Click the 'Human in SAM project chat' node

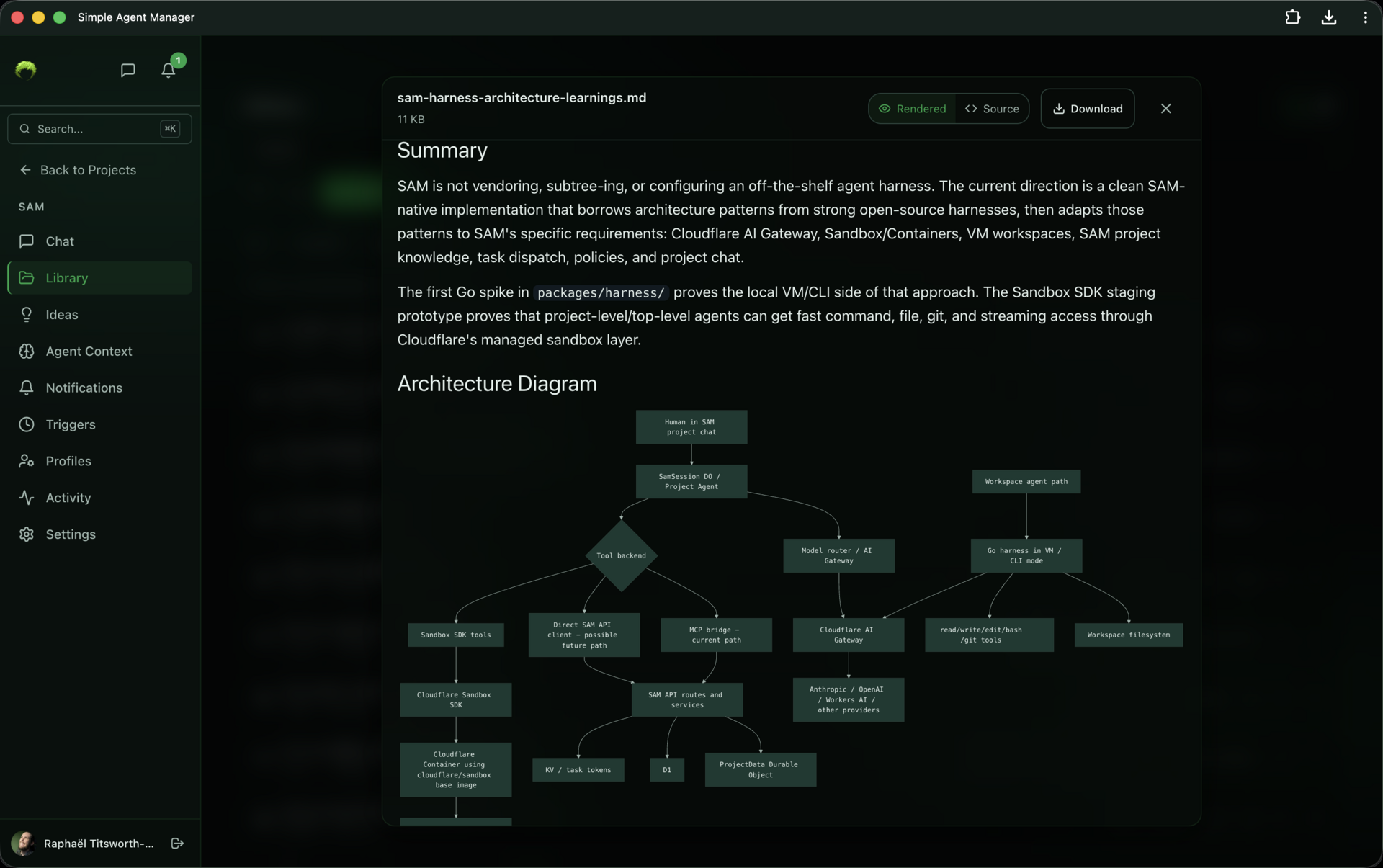click(x=691, y=427)
